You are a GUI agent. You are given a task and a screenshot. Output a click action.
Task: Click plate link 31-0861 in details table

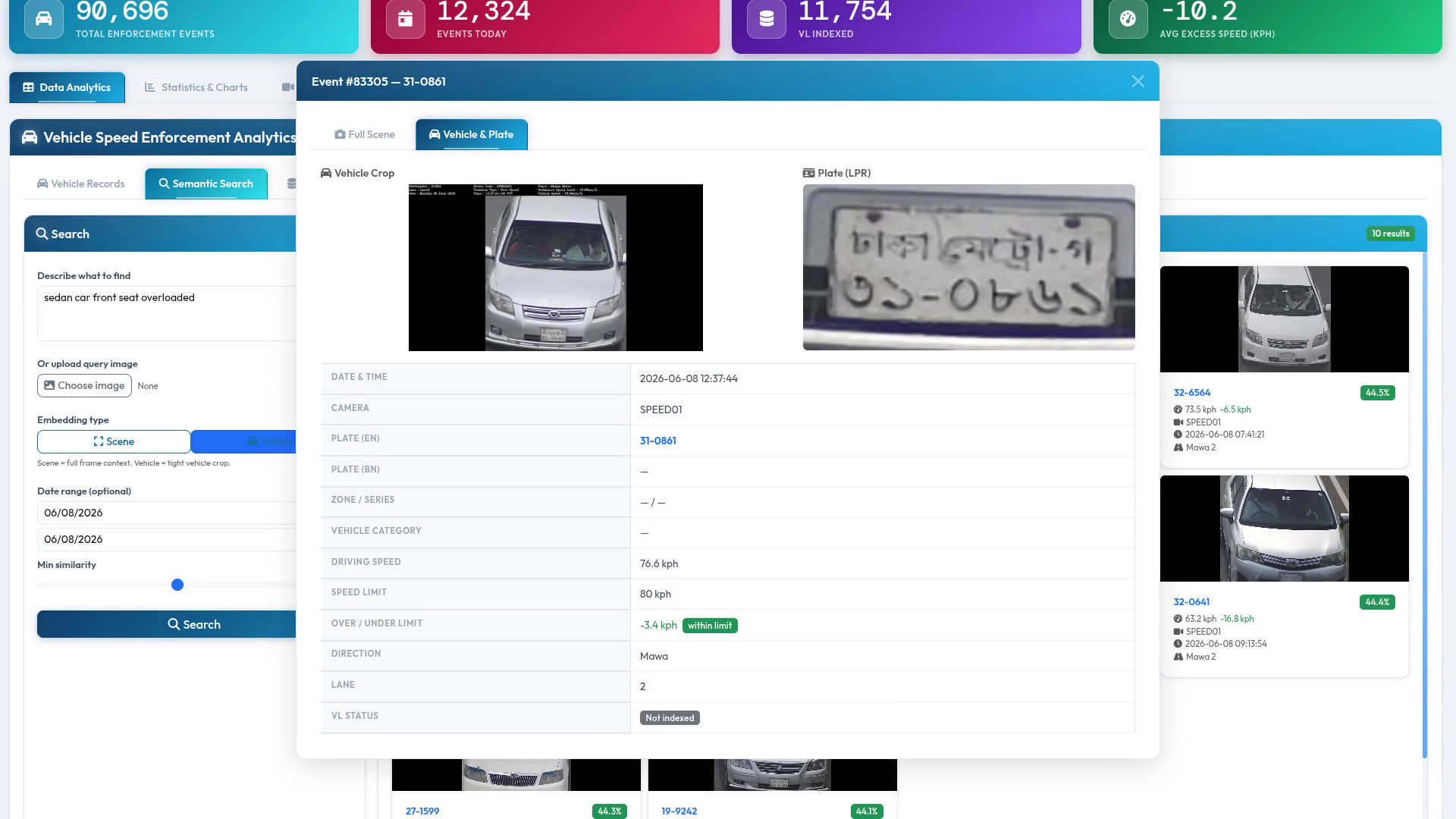pyautogui.click(x=657, y=441)
